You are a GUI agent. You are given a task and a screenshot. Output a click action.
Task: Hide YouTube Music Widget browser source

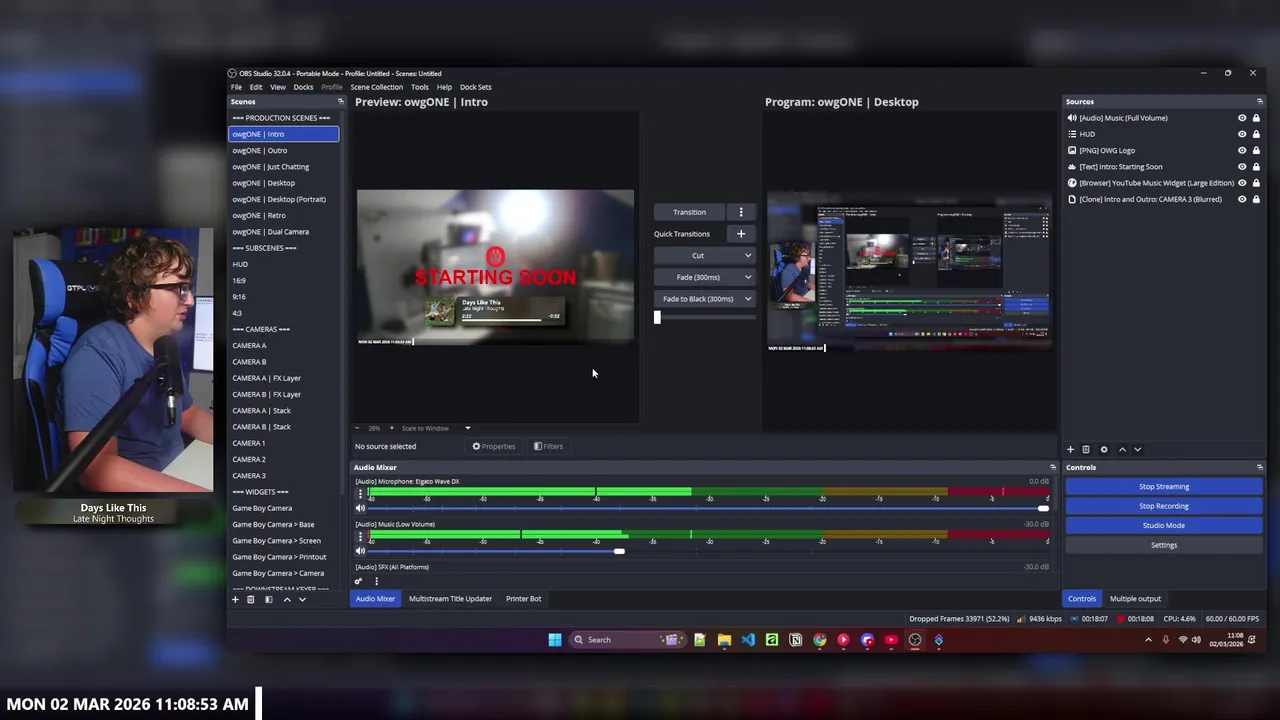(1242, 183)
